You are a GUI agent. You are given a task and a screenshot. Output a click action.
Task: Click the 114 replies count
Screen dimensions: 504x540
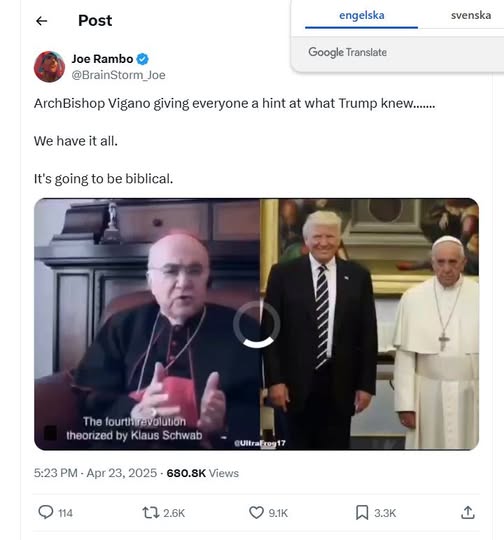point(65,513)
